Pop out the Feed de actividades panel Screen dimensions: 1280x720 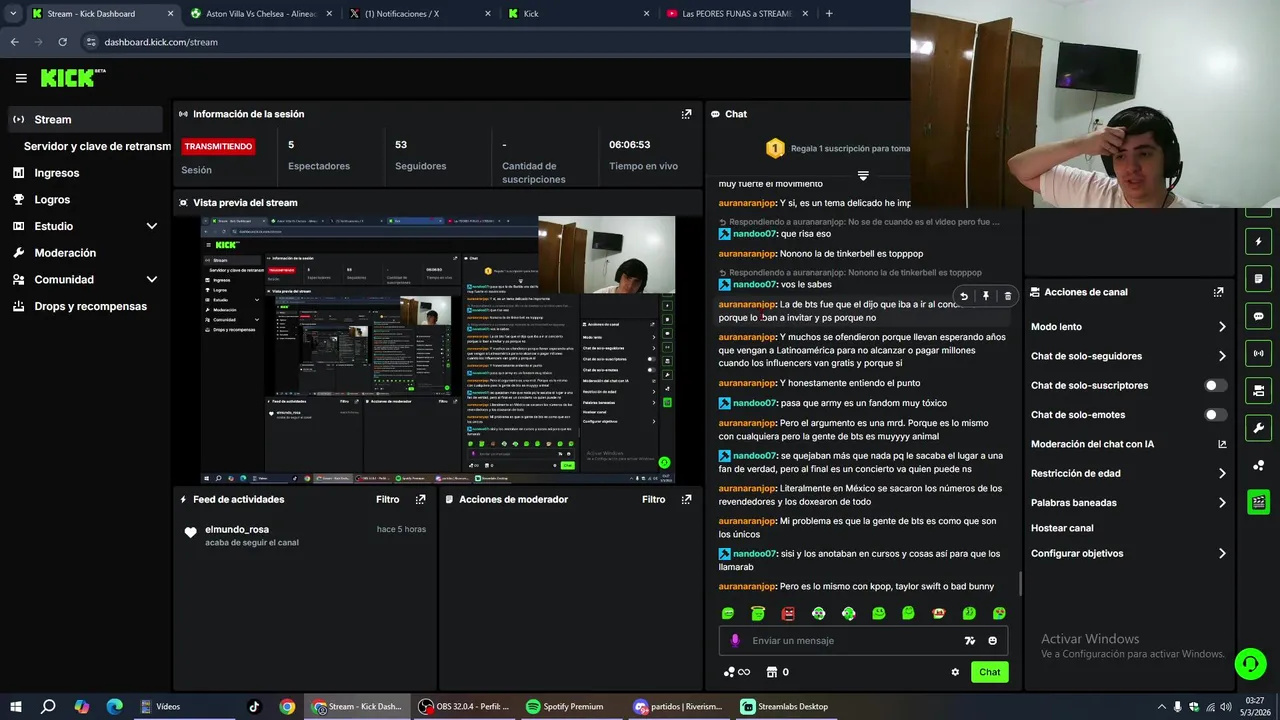pyautogui.click(x=420, y=499)
